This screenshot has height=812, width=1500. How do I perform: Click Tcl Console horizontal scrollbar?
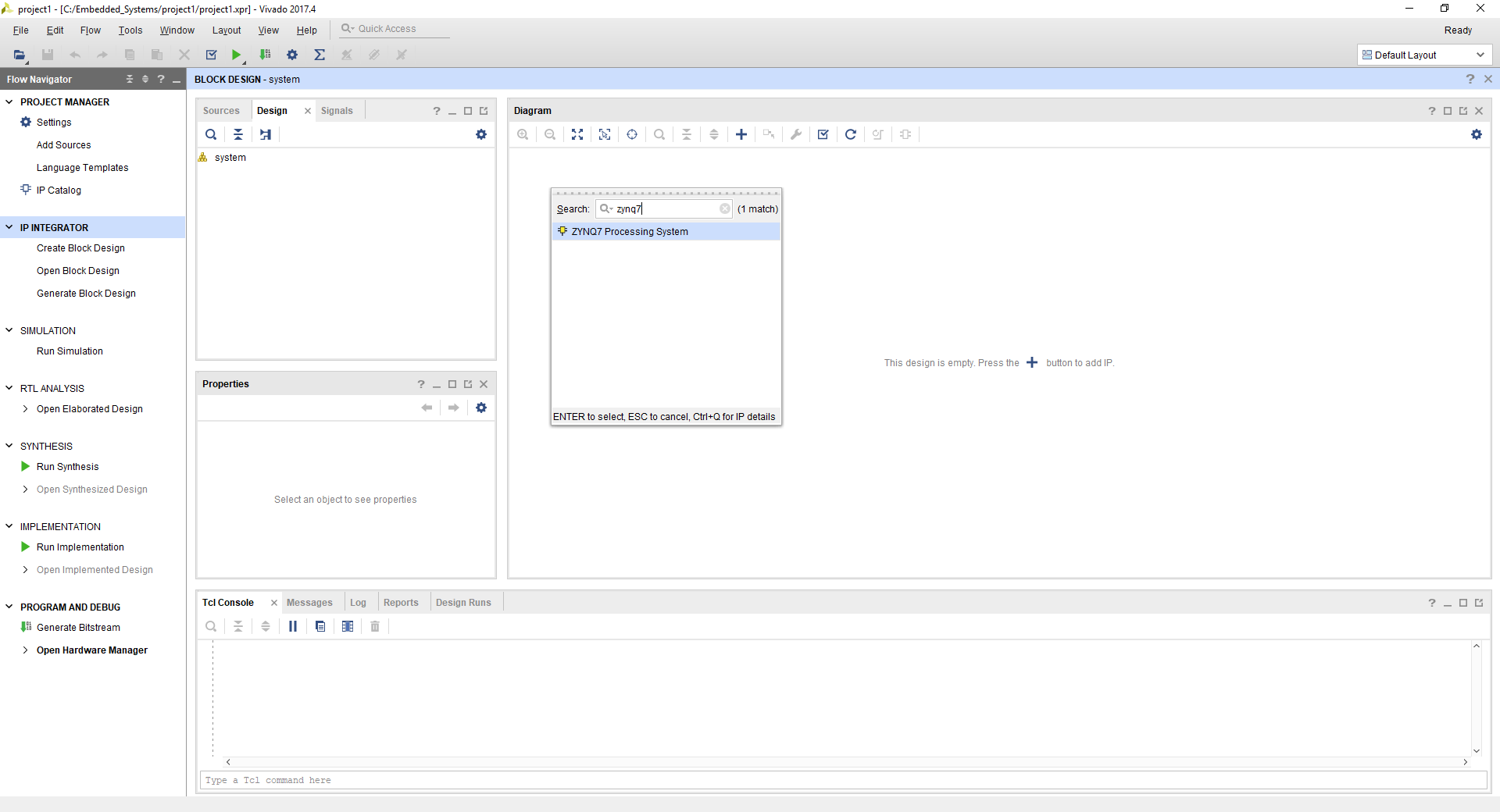(x=847, y=762)
